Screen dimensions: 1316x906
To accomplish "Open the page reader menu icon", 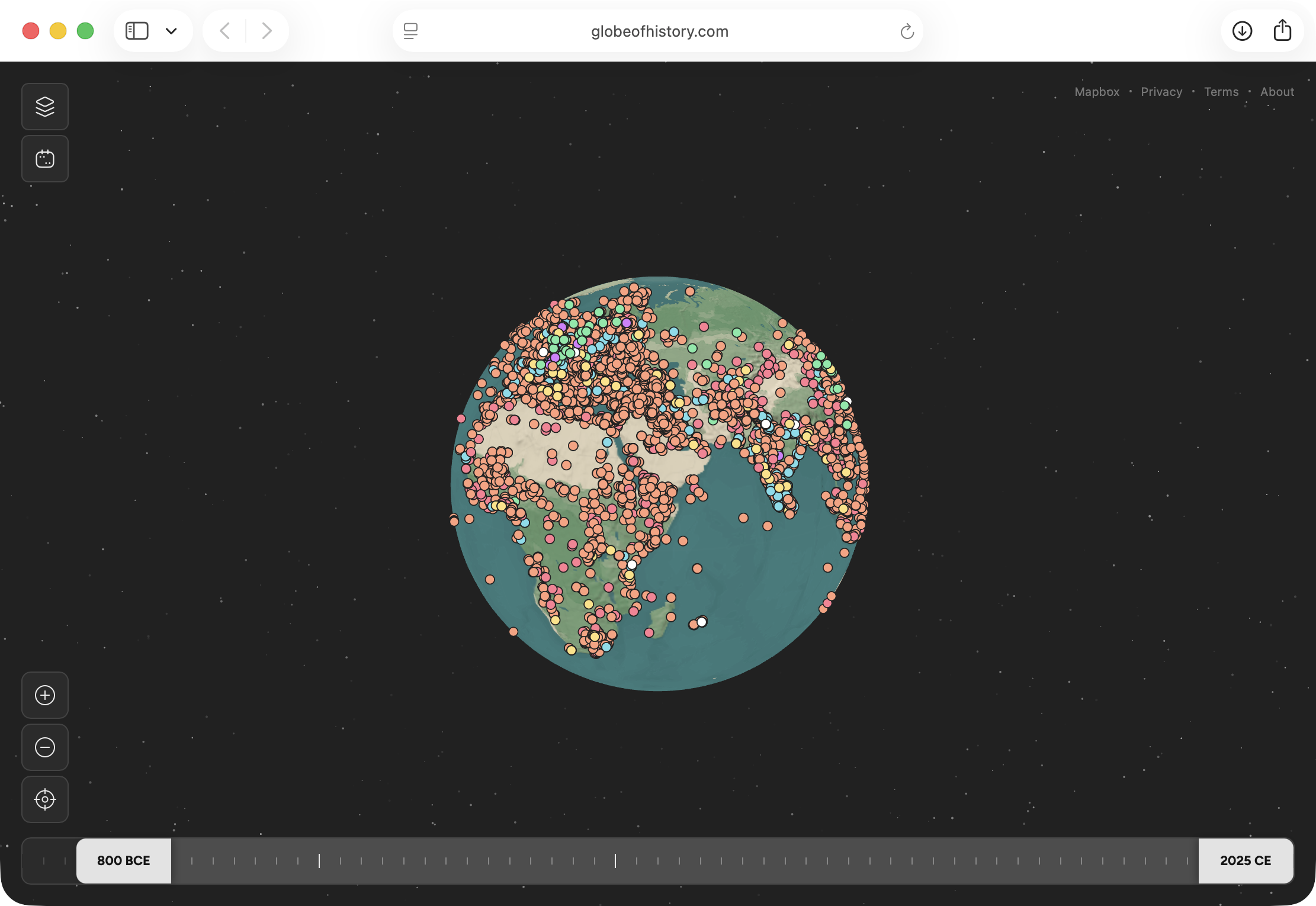I will pyautogui.click(x=410, y=31).
